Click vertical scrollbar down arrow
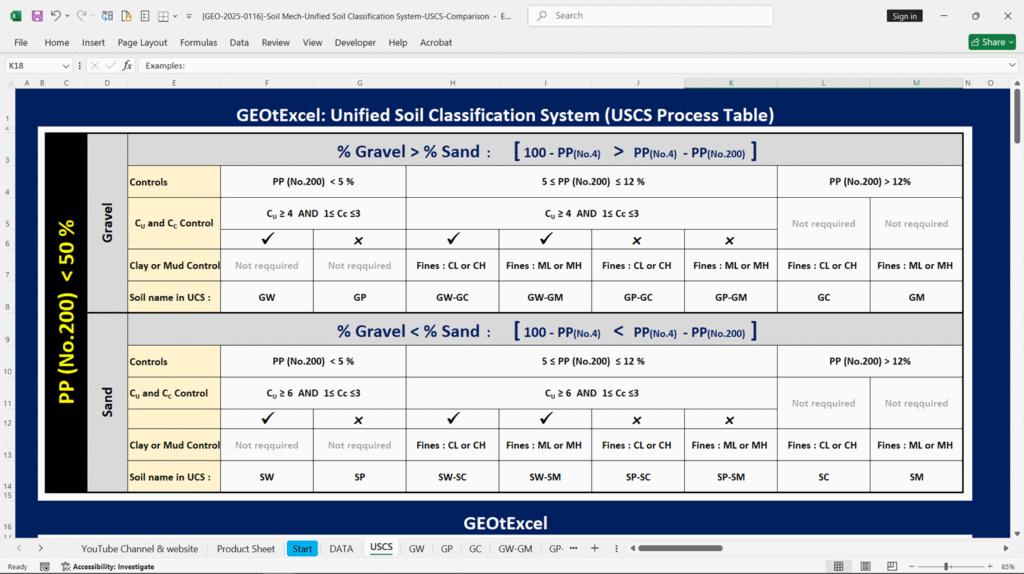This screenshot has width=1024, height=574. [x=1017, y=534]
